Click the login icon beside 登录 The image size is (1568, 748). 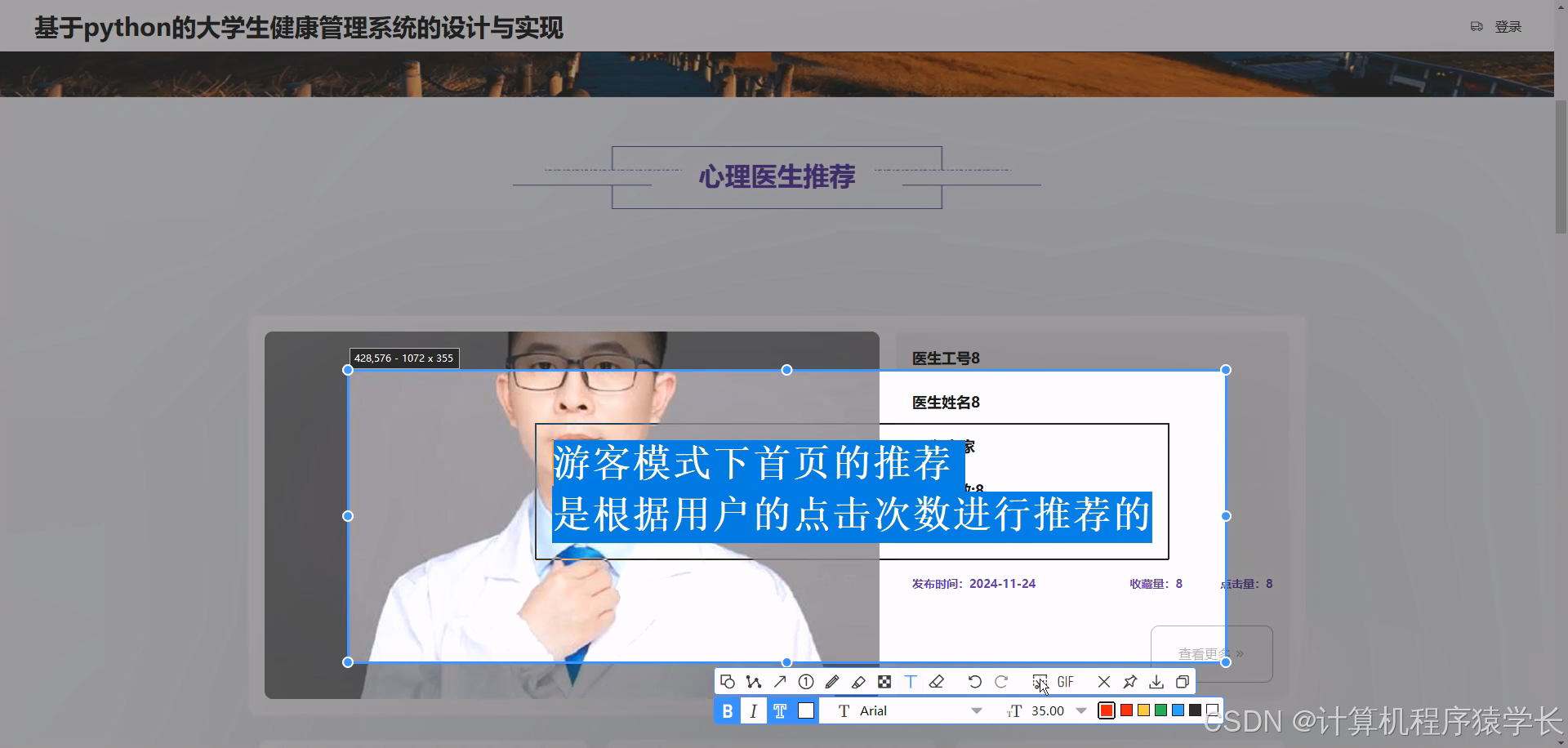(x=1477, y=27)
